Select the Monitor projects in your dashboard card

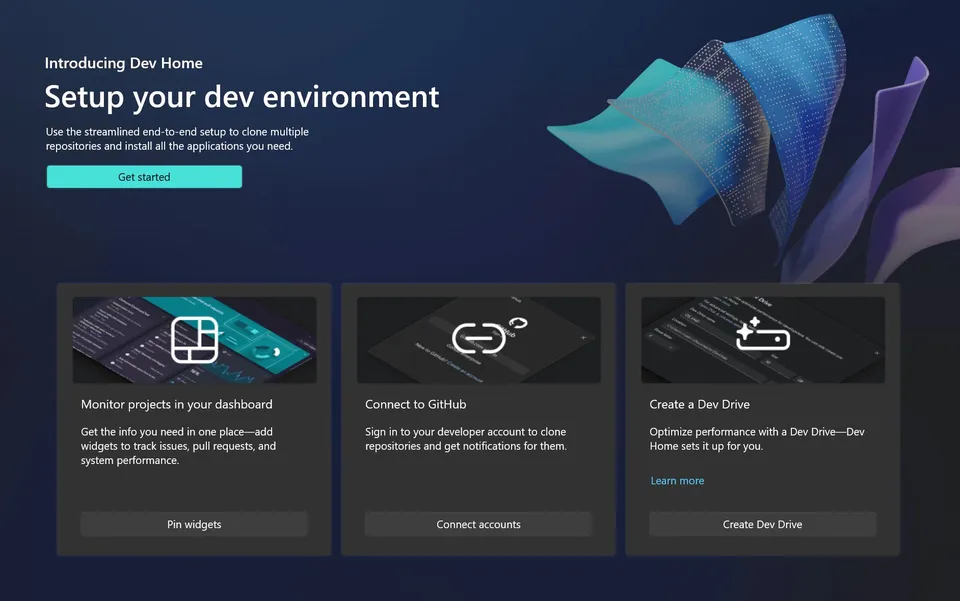194,418
